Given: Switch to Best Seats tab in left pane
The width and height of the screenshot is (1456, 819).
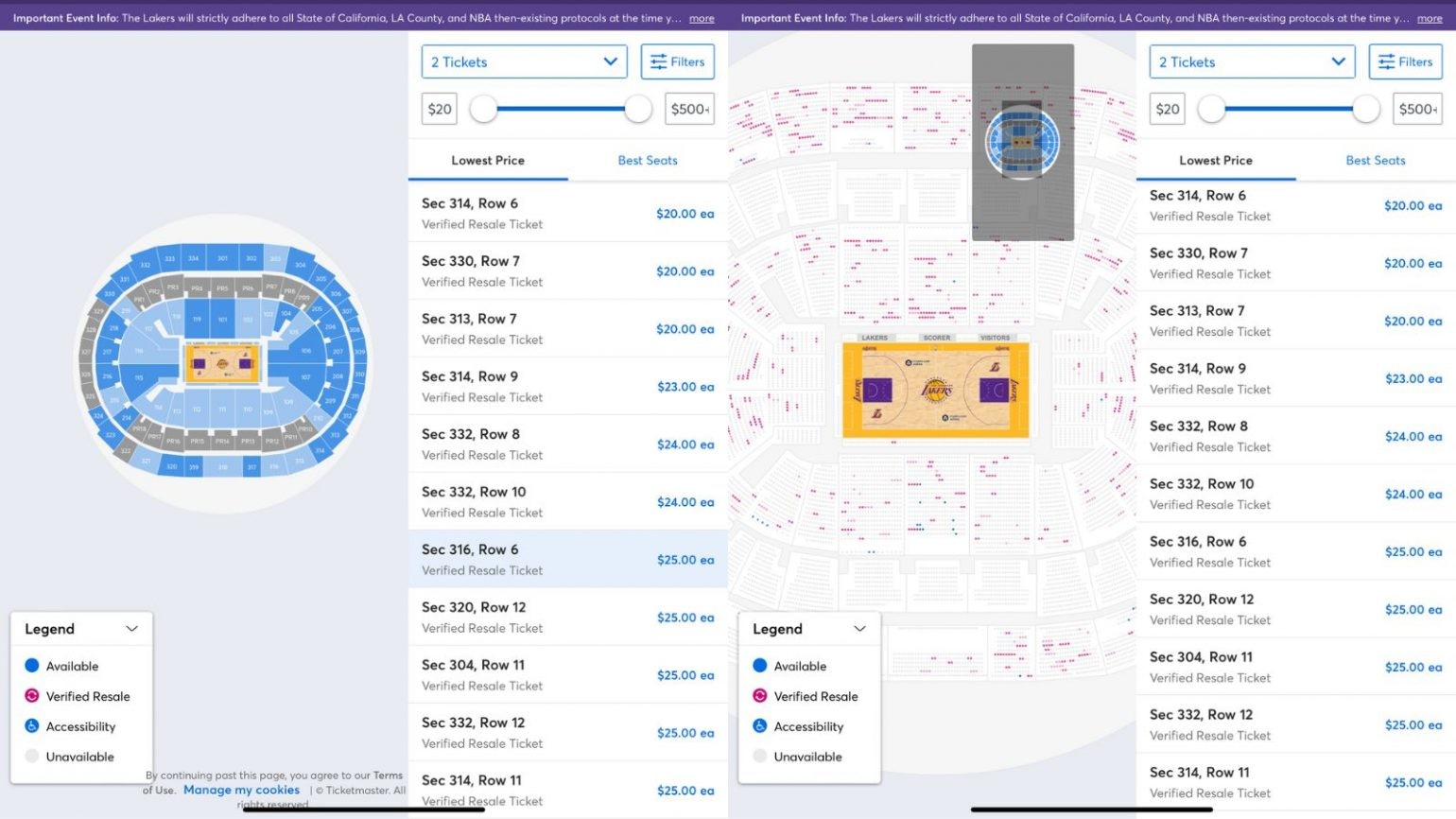Looking at the screenshot, I should click(648, 161).
